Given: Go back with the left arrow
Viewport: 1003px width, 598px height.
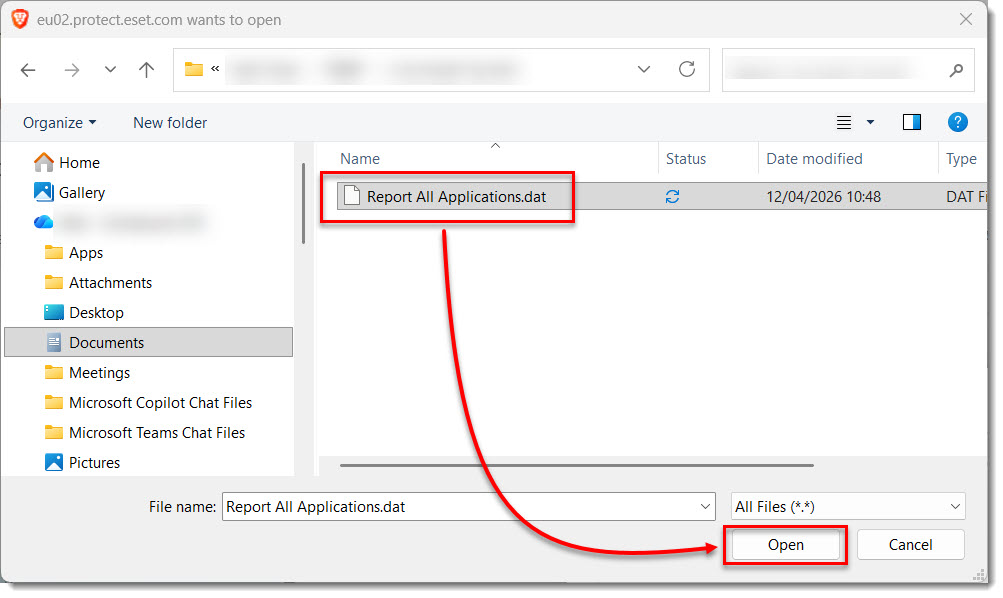Looking at the screenshot, I should pos(28,70).
